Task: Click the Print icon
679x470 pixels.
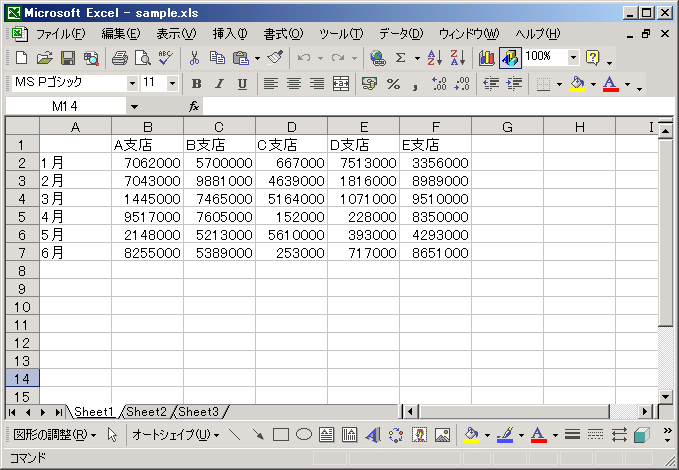Action: coord(120,58)
